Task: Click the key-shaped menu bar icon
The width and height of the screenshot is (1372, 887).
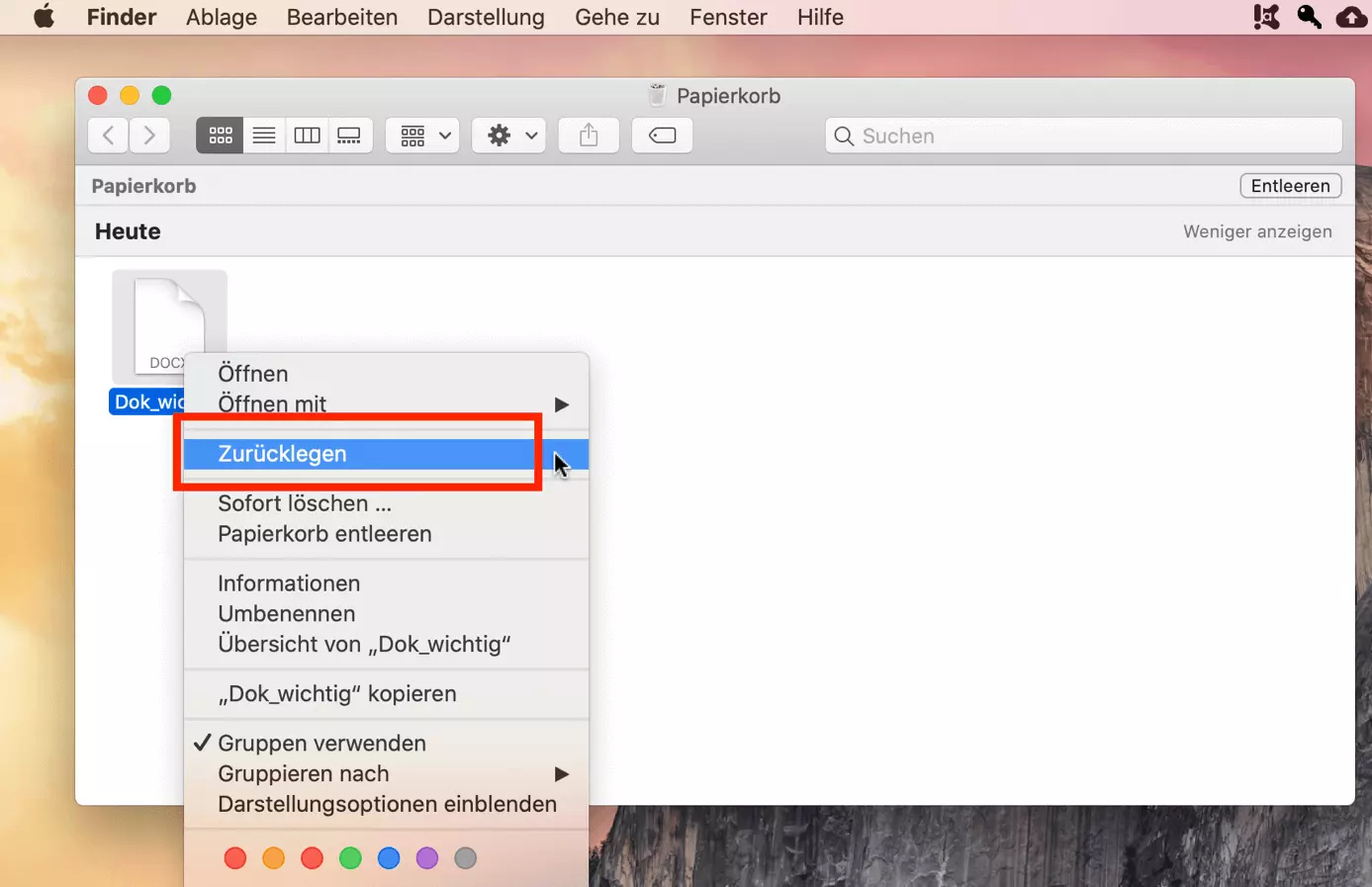Action: point(1309,17)
